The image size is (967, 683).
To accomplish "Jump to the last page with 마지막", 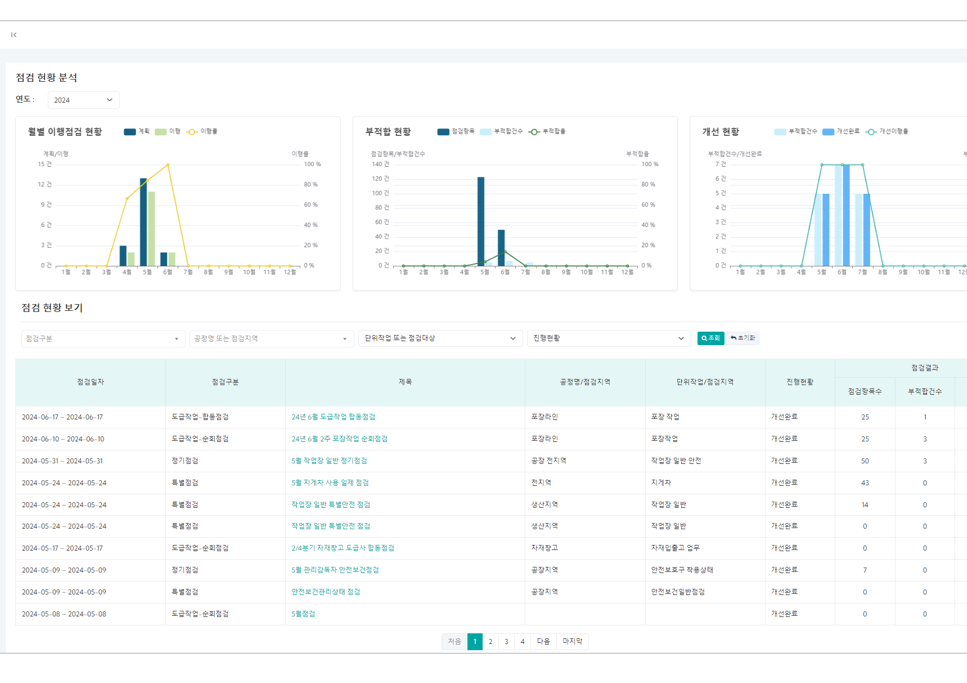I will 572,642.
